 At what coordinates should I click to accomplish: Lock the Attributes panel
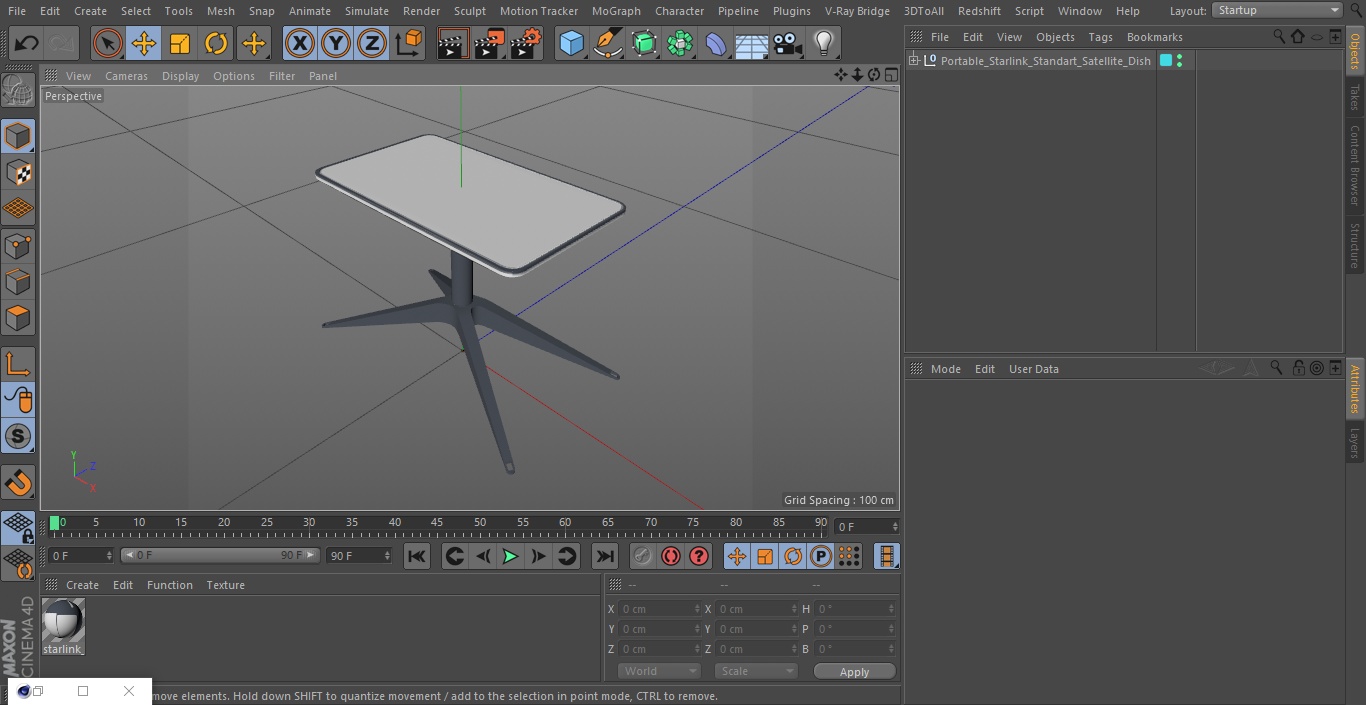pos(1298,368)
